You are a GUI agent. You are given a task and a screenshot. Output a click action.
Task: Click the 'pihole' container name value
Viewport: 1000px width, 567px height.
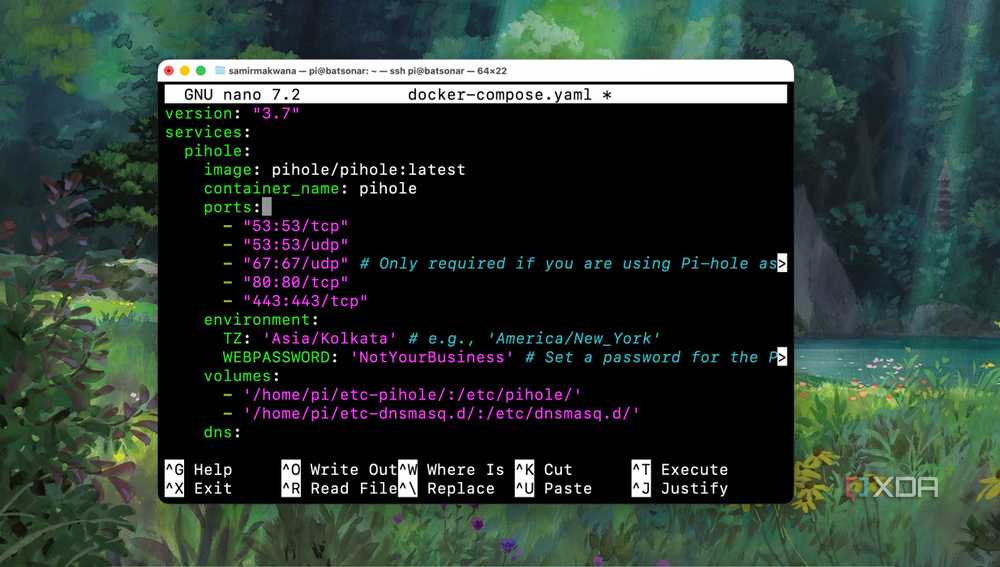[x=388, y=188]
